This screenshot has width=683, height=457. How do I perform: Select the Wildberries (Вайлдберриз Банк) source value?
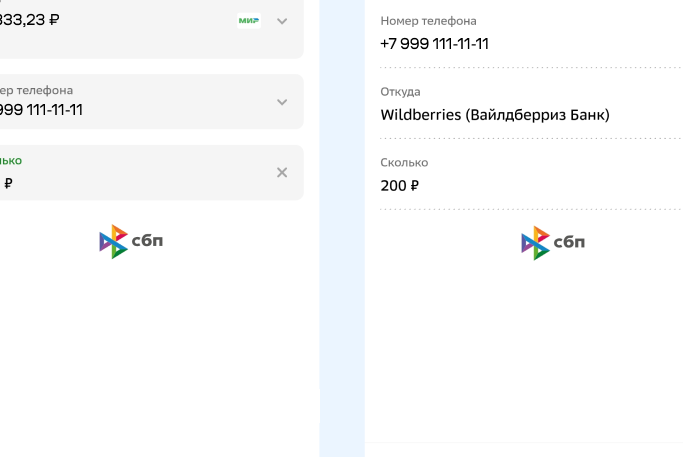[x=494, y=115]
